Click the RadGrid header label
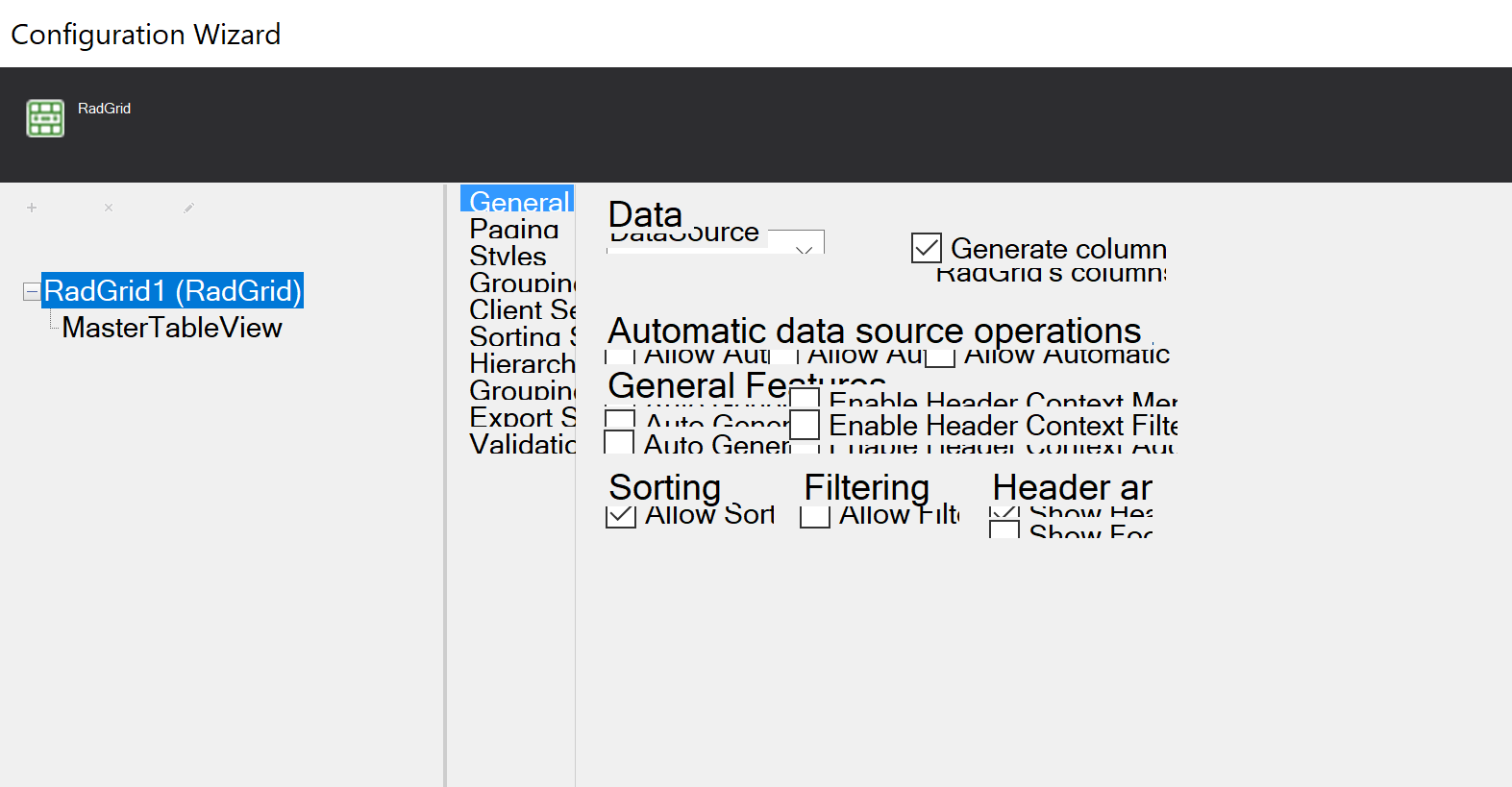The image size is (1512, 787). [x=104, y=109]
